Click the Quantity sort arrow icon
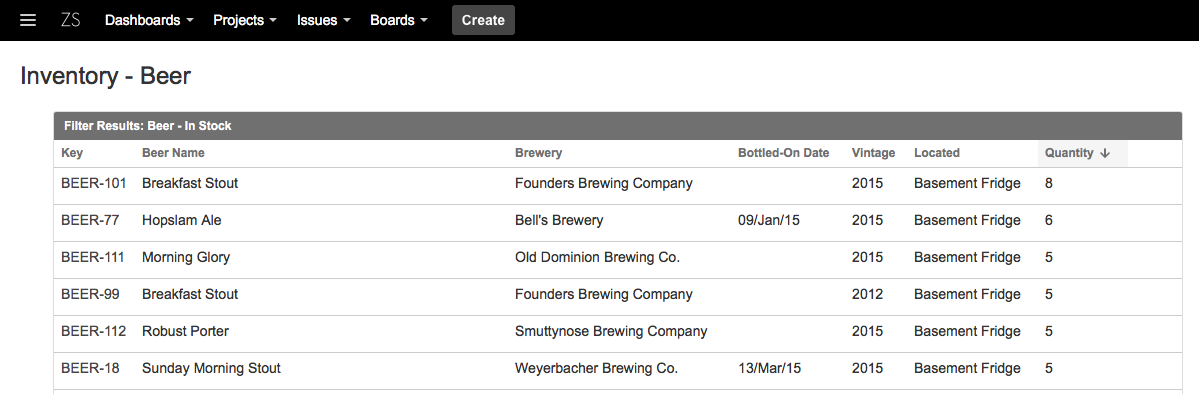Screen dimensions: 1199x394 [1104, 153]
